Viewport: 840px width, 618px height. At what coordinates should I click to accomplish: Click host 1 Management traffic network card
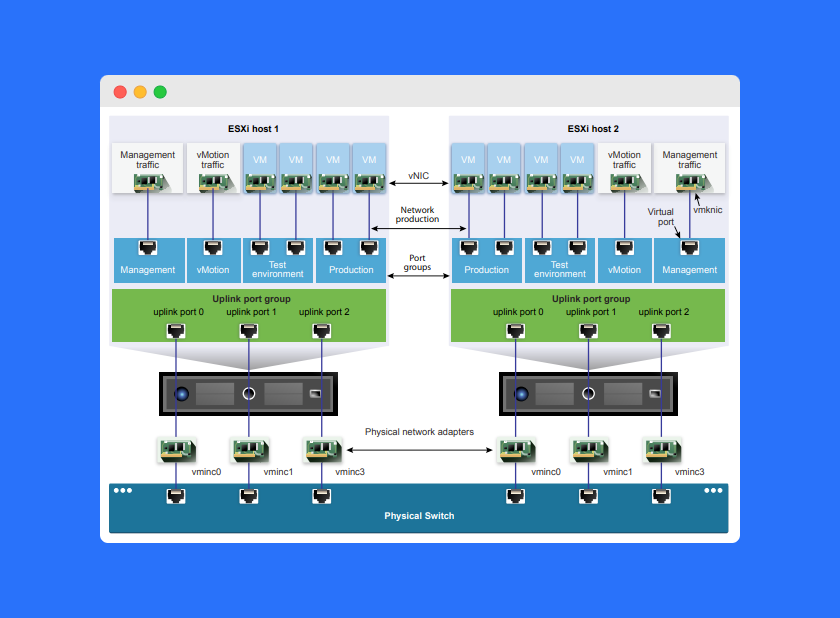(148, 182)
